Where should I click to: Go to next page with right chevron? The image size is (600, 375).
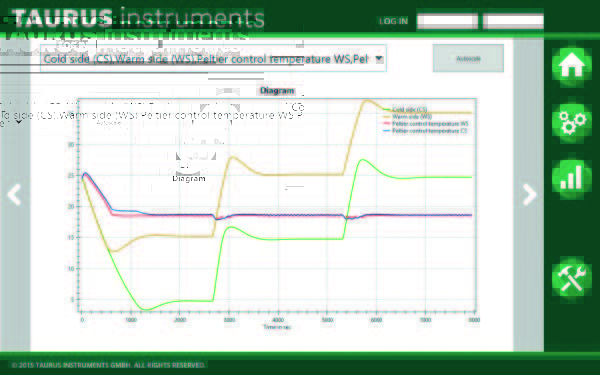pyautogui.click(x=530, y=194)
